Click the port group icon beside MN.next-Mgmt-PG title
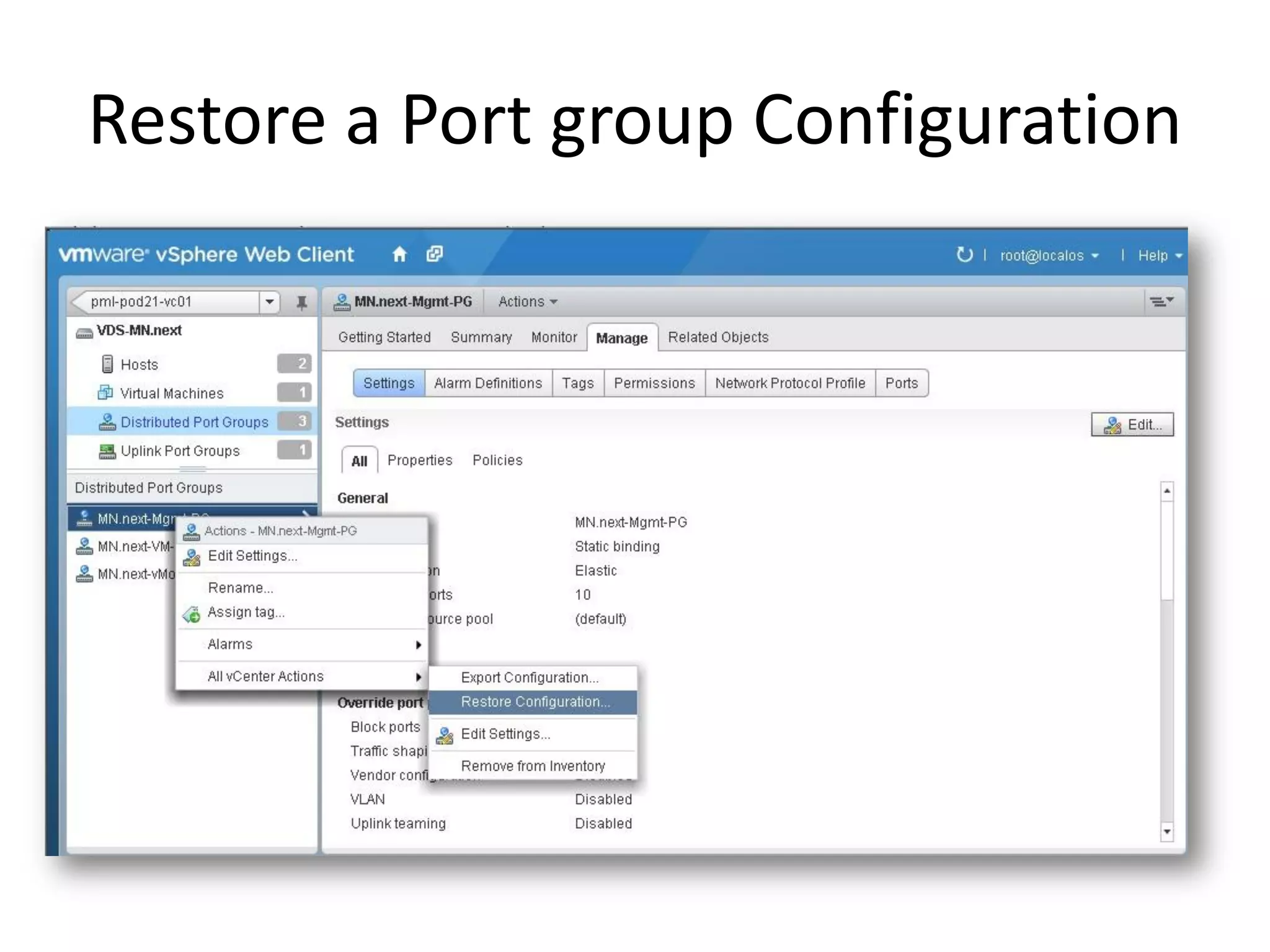The image size is (1270, 952). 342,302
